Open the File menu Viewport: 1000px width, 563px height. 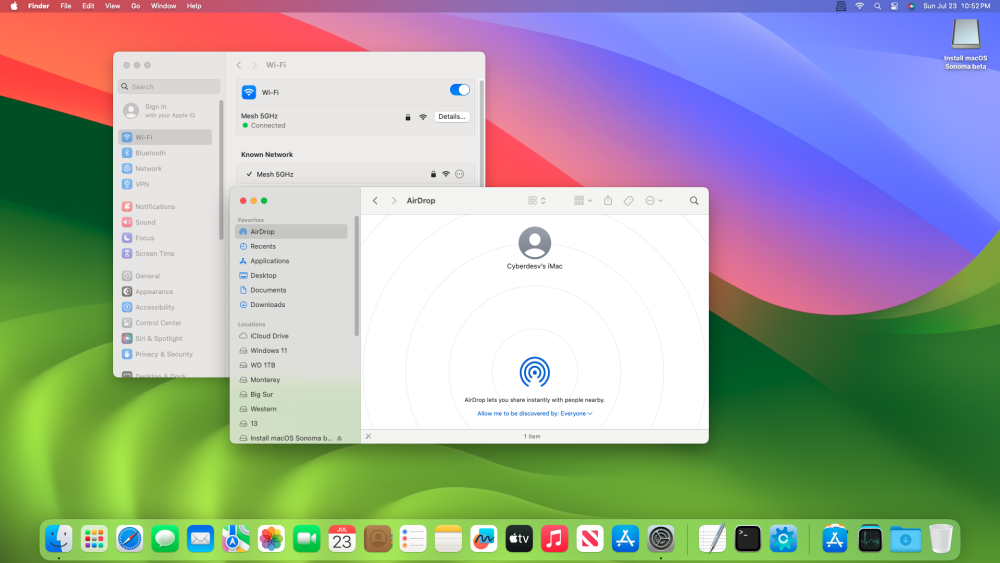(x=66, y=6)
